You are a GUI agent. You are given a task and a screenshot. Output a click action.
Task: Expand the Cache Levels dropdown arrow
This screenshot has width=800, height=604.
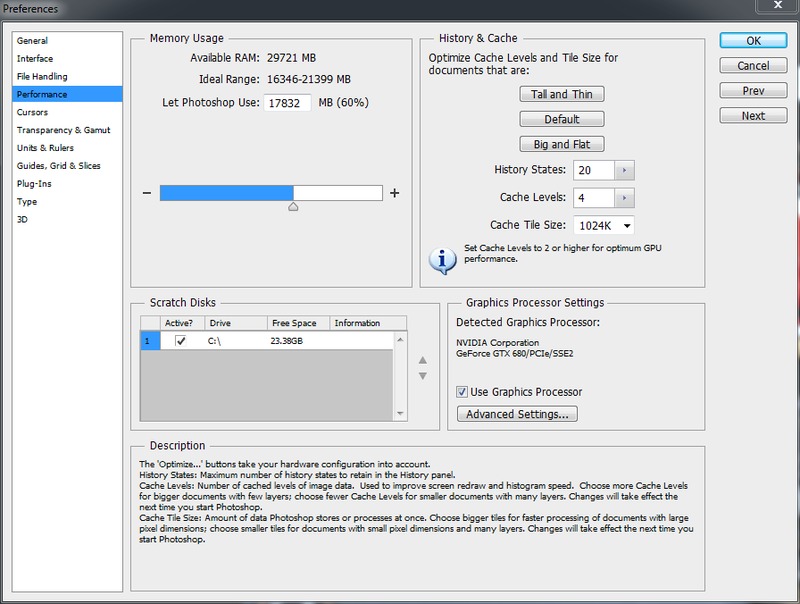625,198
